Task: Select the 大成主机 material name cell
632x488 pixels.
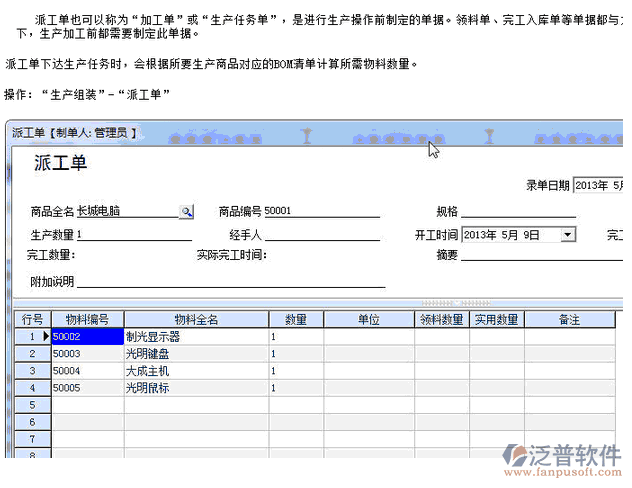Action: [195, 371]
